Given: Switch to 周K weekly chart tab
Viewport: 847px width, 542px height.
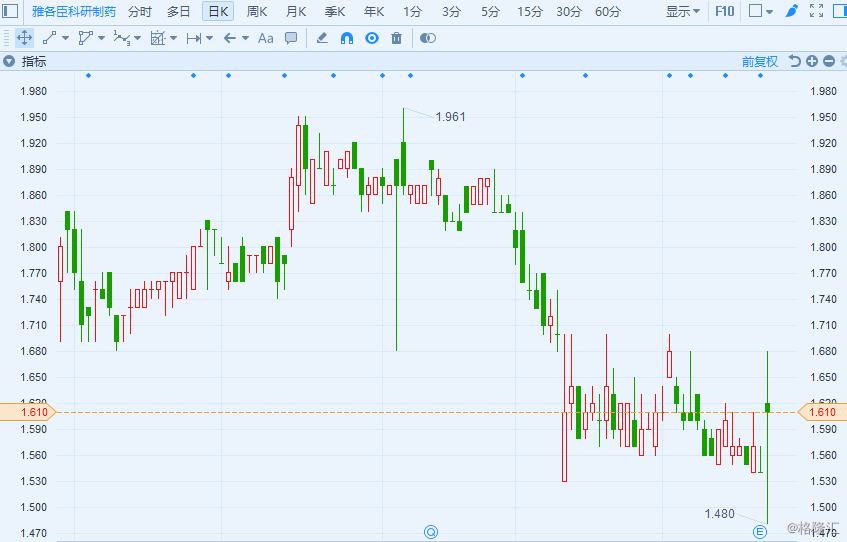Looking at the screenshot, I should pos(257,11).
